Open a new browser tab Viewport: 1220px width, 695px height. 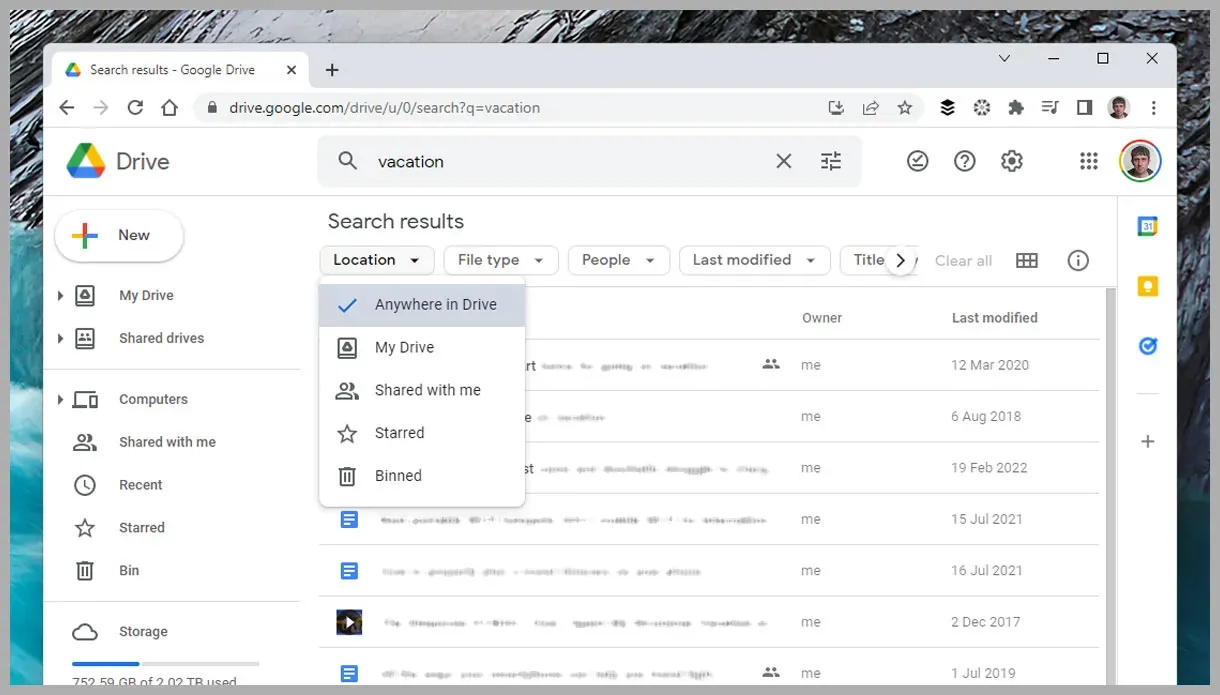[333, 70]
